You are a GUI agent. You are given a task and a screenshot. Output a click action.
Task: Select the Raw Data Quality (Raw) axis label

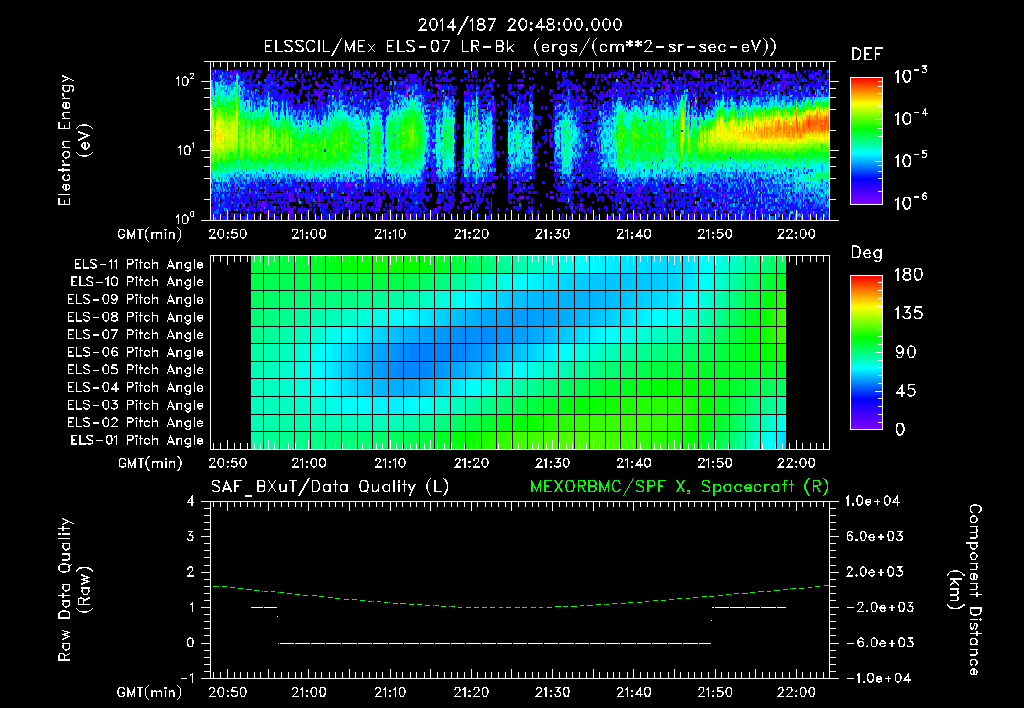point(74,590)
